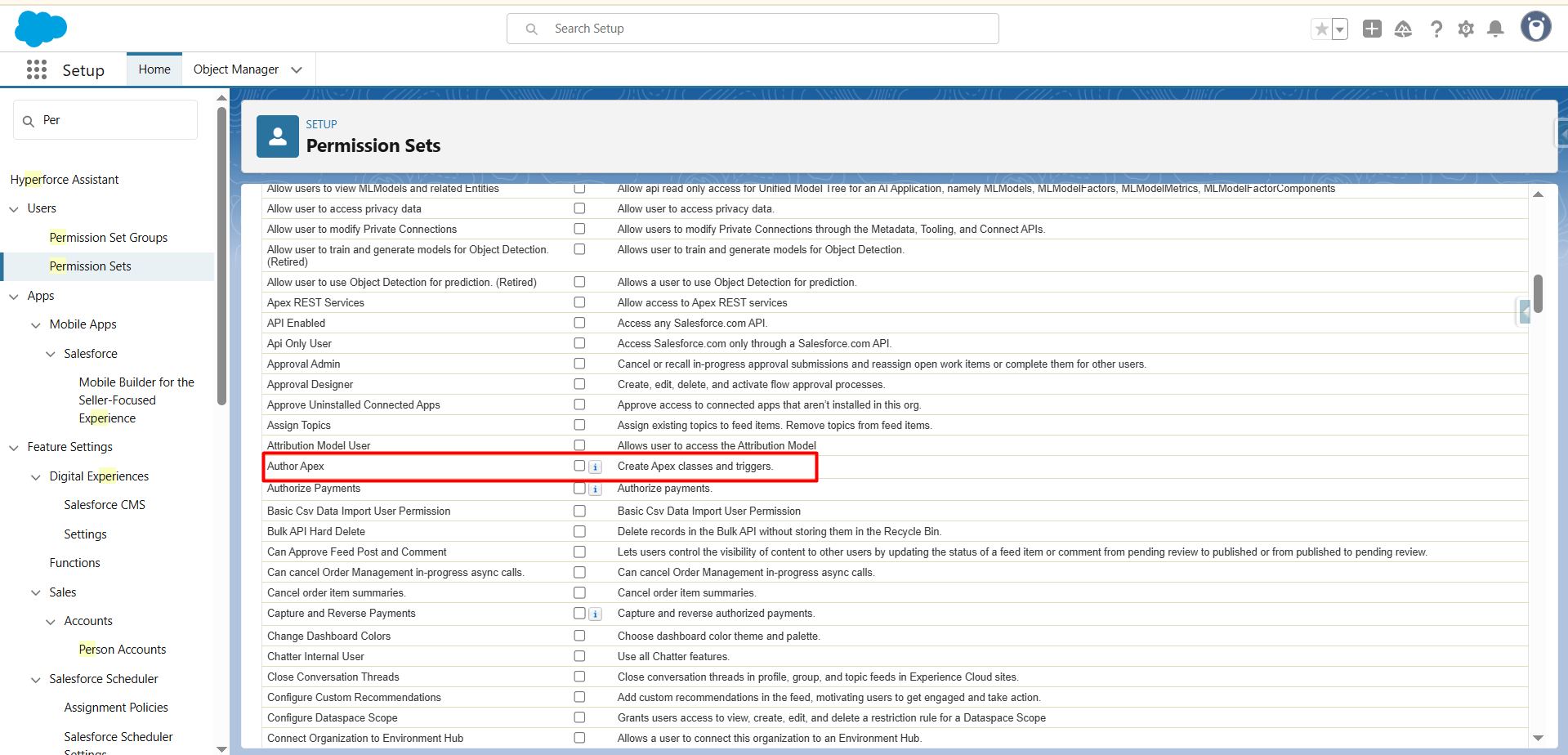Open Permission Set Groups in sidebar
The width and height of the screenshot is (1568, 755).
point(109,238)
